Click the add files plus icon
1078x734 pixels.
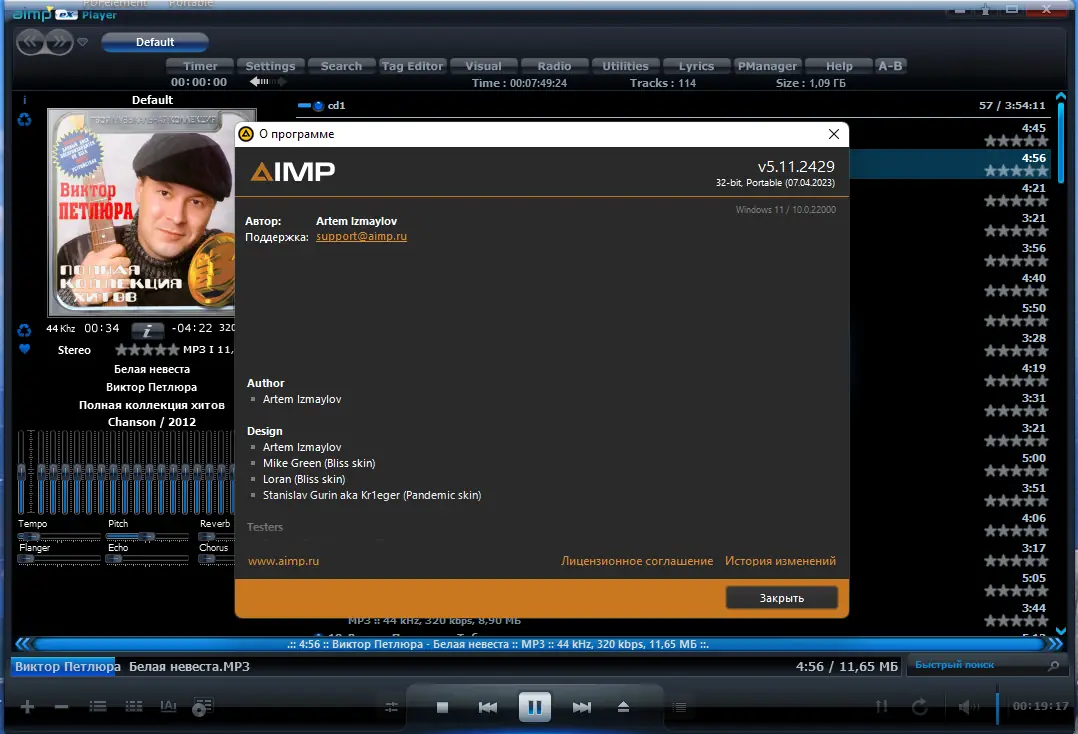click(27, 706)
